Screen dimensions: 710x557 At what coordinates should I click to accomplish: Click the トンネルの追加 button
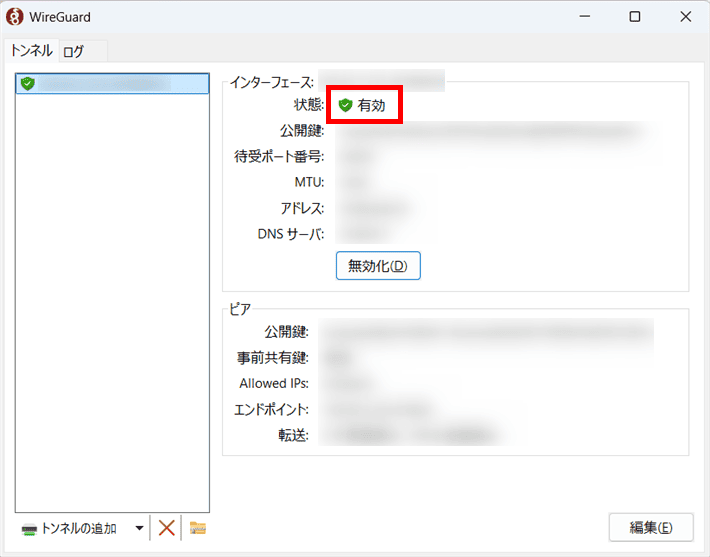coord(70,528)
